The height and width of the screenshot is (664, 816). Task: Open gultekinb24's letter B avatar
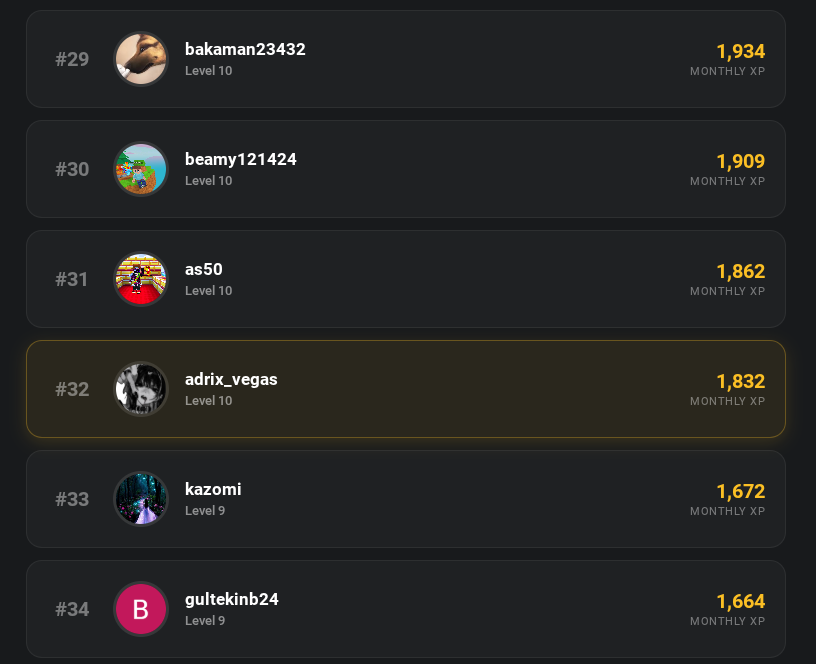coord(141,609)
